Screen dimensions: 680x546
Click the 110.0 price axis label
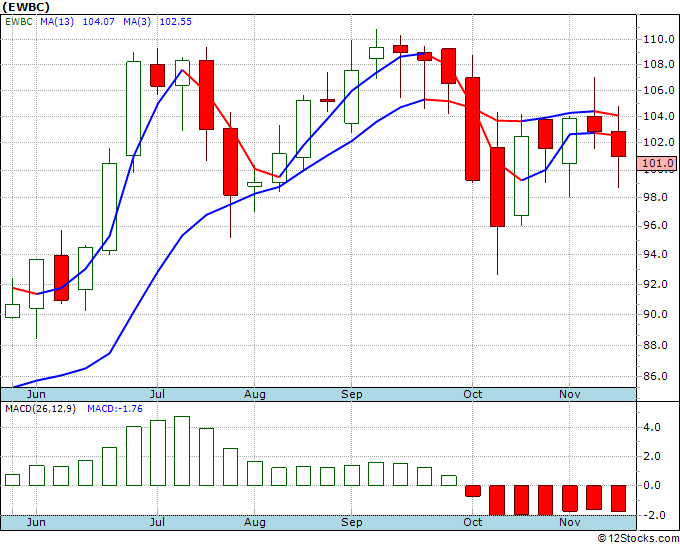pos(658,39)
